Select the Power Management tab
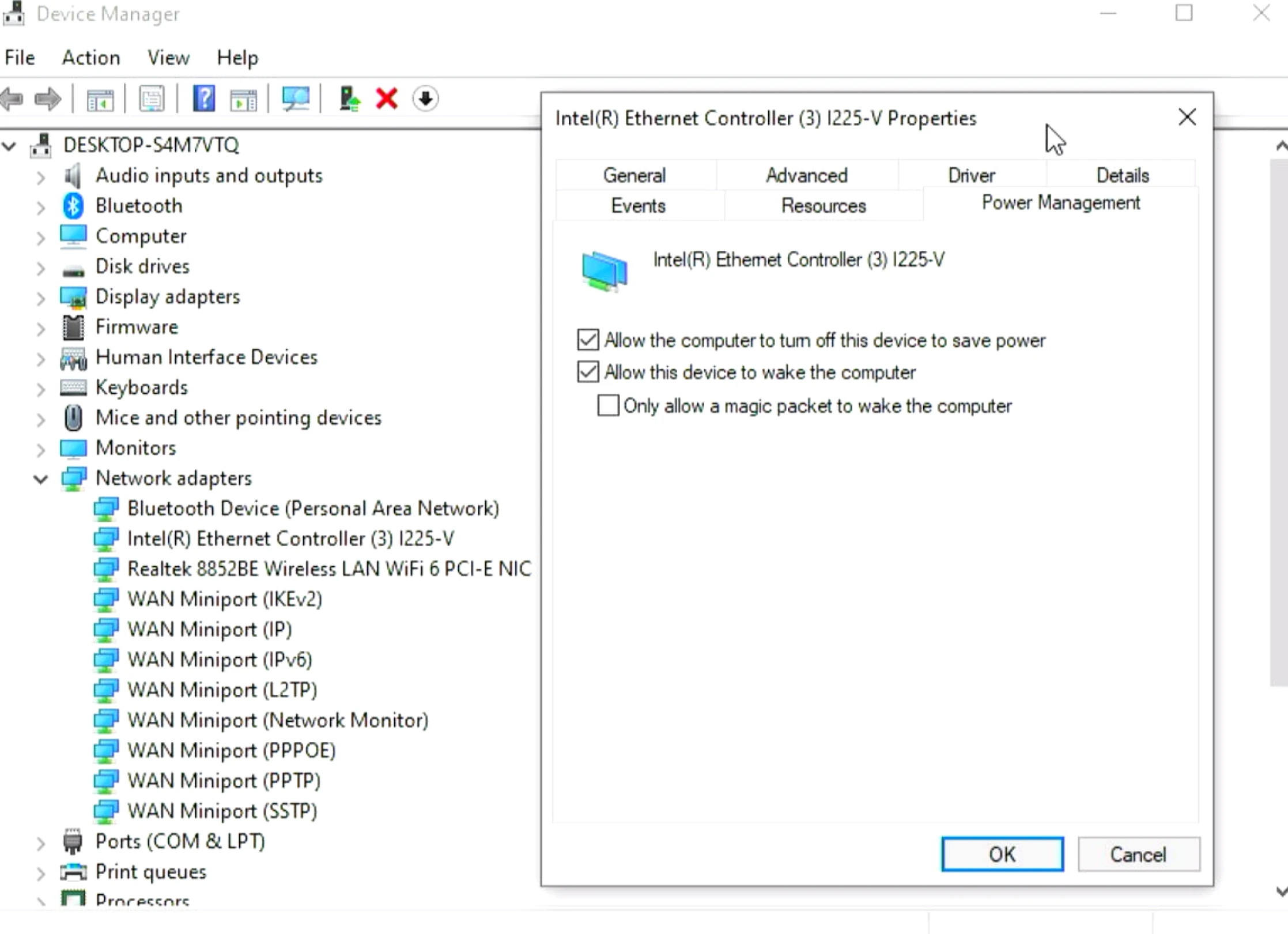1288x934 pixels. tap(1060, 203)
